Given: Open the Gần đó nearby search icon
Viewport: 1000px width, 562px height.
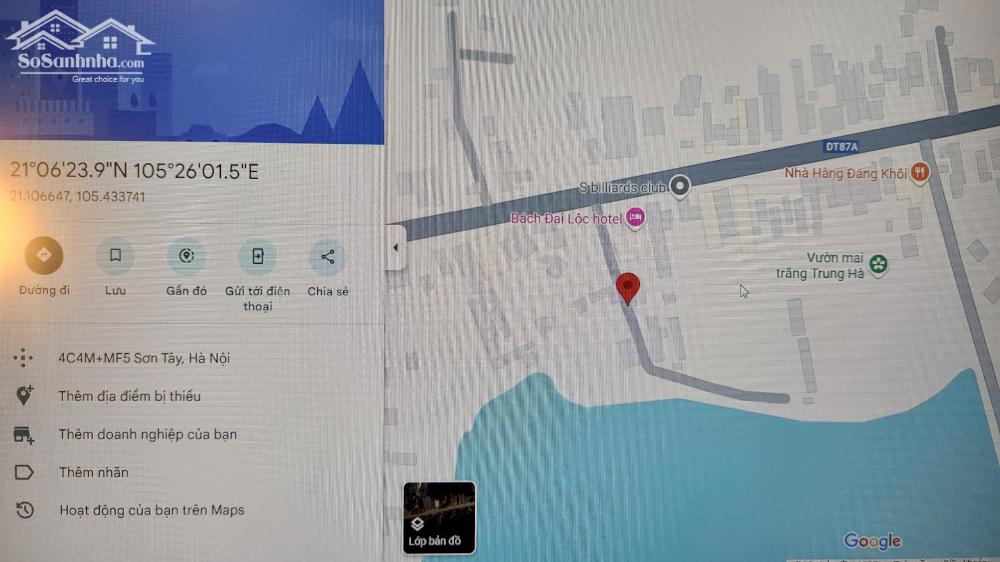Looking at the screenshot, I should point(186,256).
